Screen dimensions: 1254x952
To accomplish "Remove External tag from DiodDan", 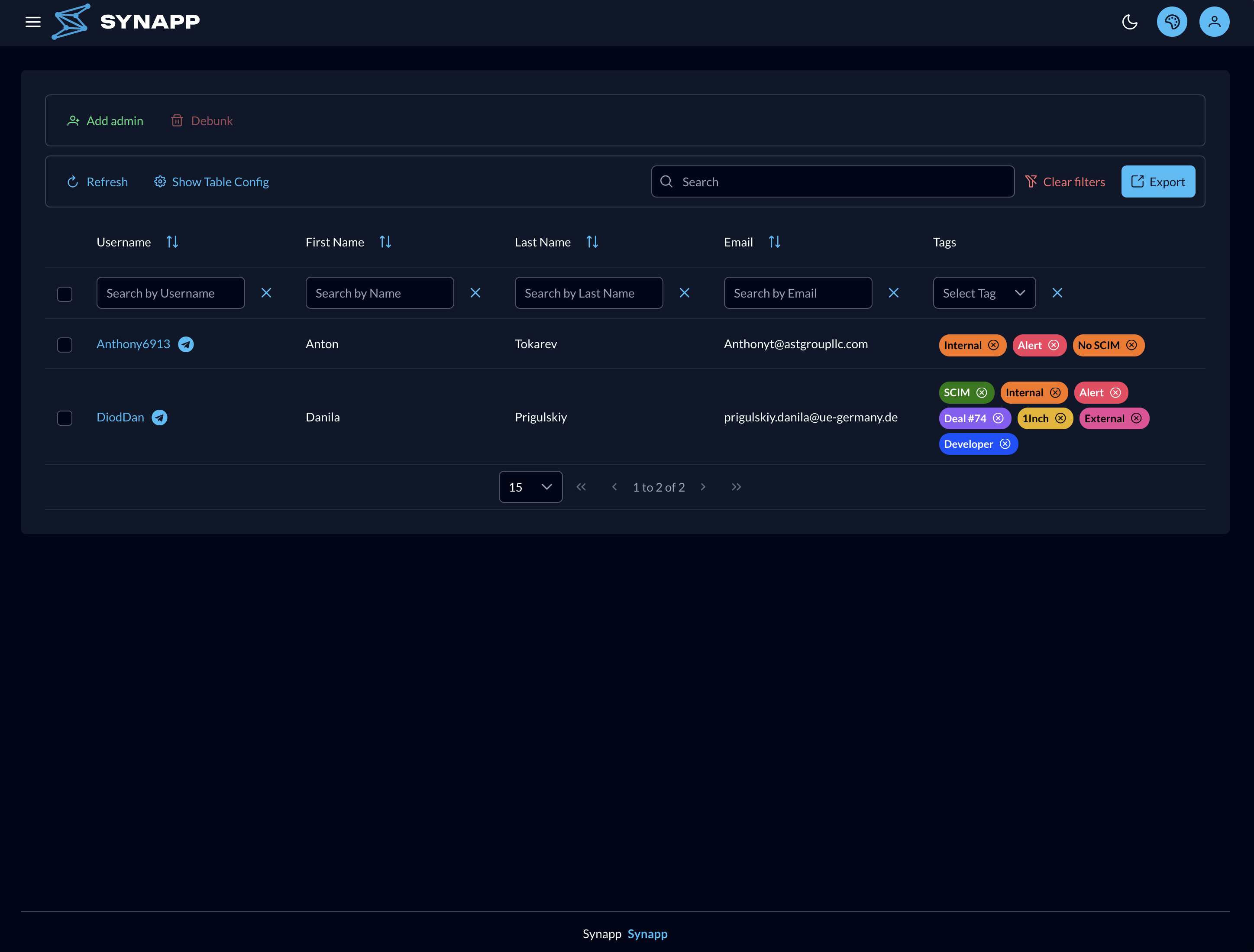I will click(x=1137, y=418).
